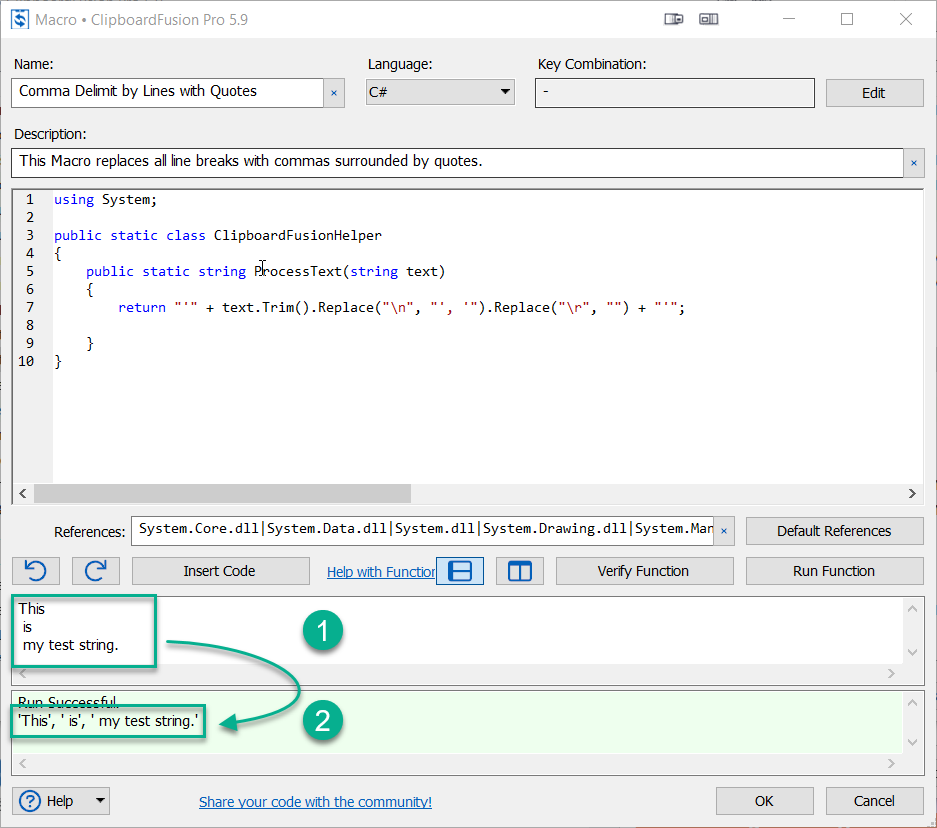Redo the last code edit
Viewport: 937px width, 828px height.
pos(96,571)
